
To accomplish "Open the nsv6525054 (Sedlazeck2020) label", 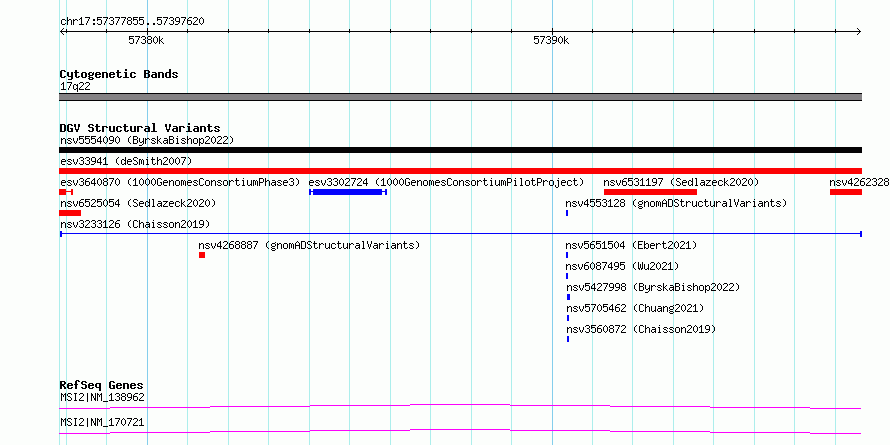I will 138,204.
